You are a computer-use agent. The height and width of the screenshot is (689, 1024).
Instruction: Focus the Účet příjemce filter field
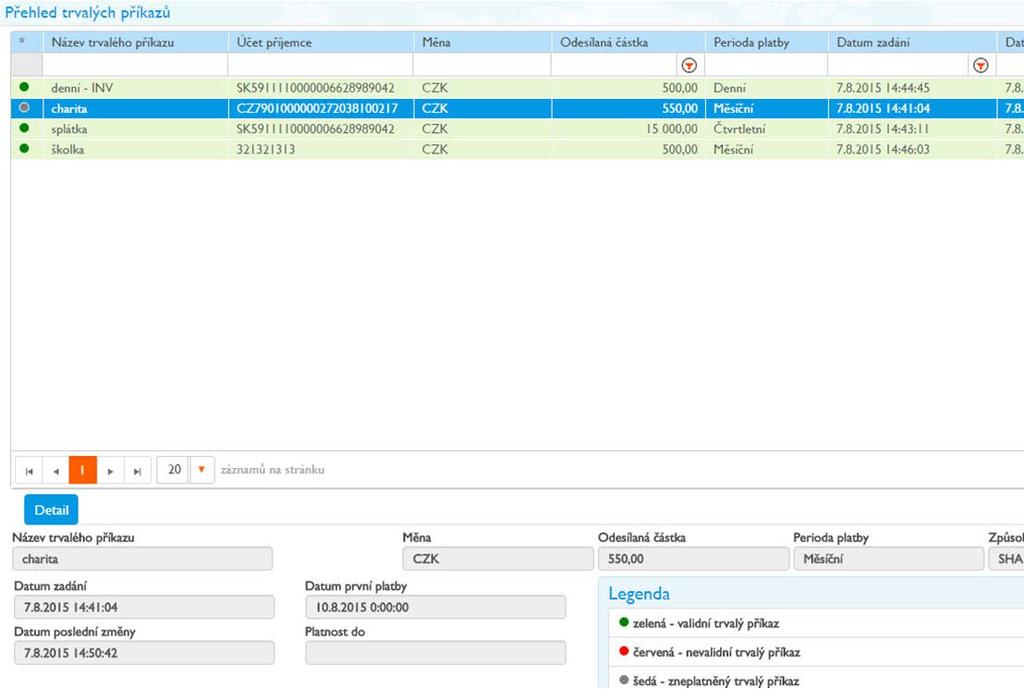coord(321,65)
